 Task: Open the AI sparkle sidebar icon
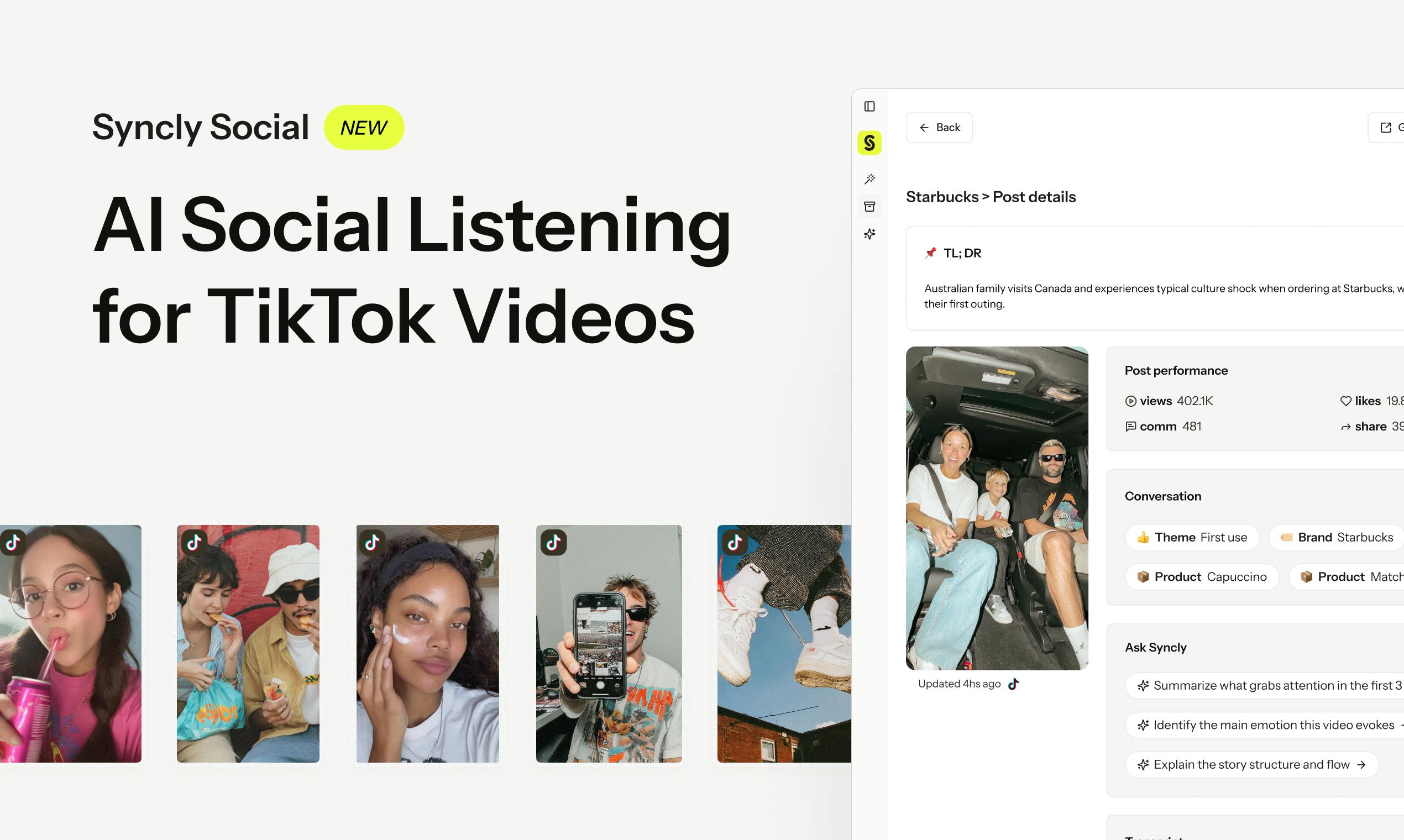tap(869, 234)
